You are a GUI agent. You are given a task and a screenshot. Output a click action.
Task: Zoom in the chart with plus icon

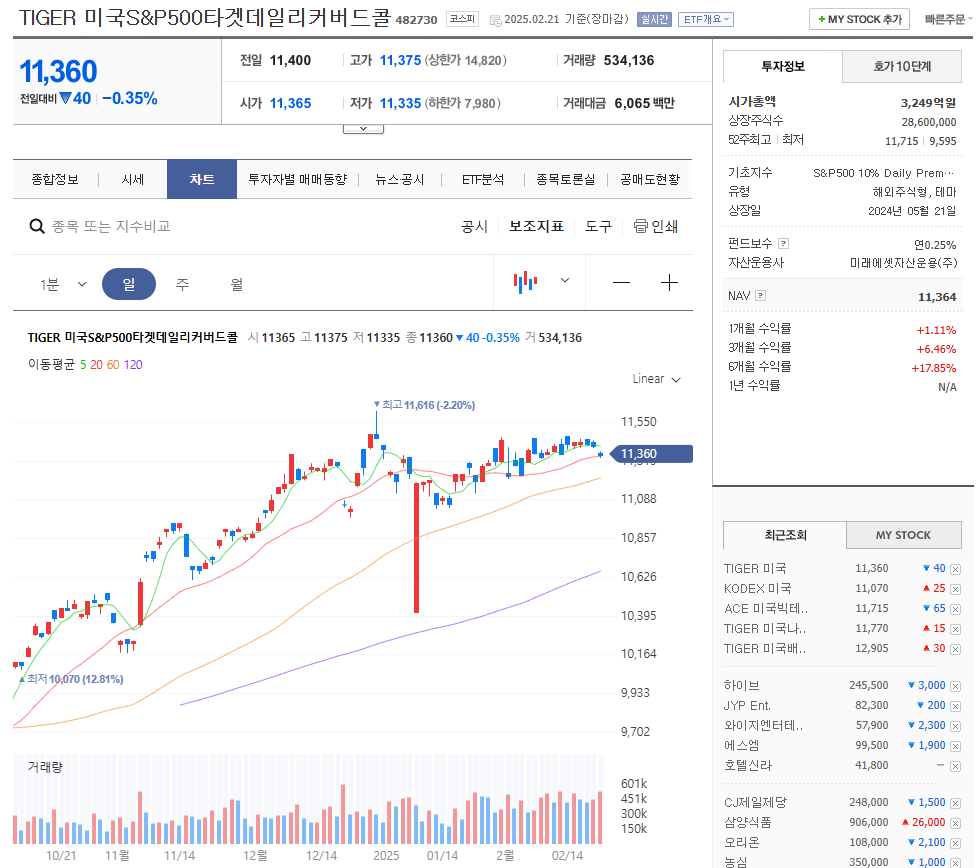tap(668, 283)
